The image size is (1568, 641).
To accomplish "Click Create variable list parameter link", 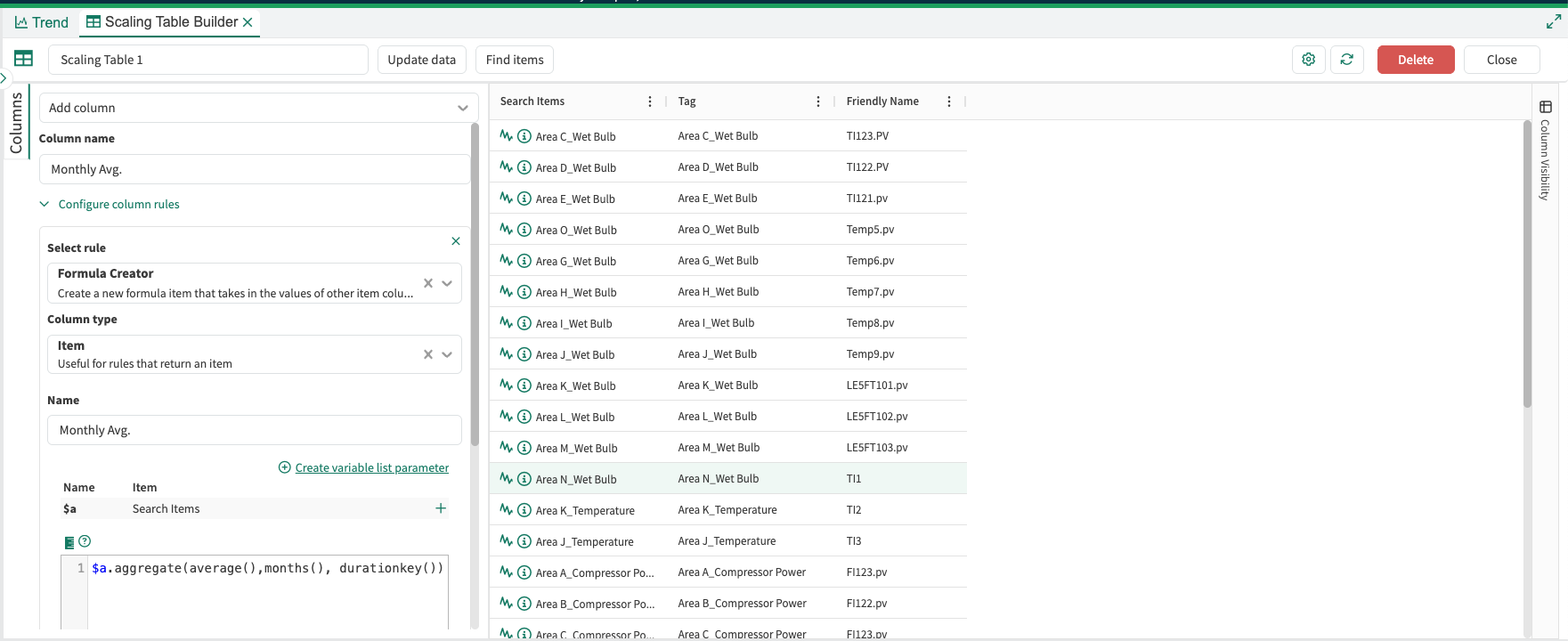I will coord(371,467).
